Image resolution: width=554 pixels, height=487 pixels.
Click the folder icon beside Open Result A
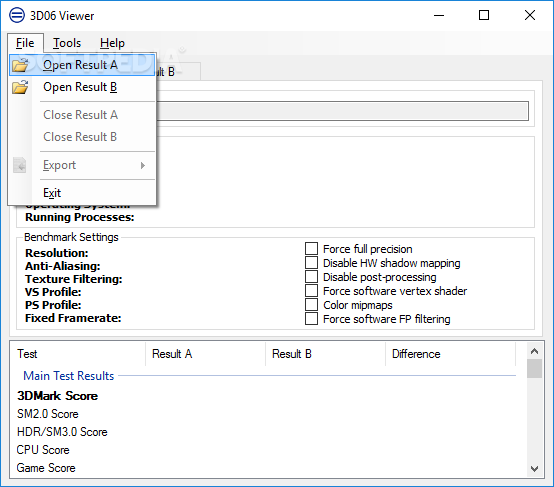tap(20, 65)
